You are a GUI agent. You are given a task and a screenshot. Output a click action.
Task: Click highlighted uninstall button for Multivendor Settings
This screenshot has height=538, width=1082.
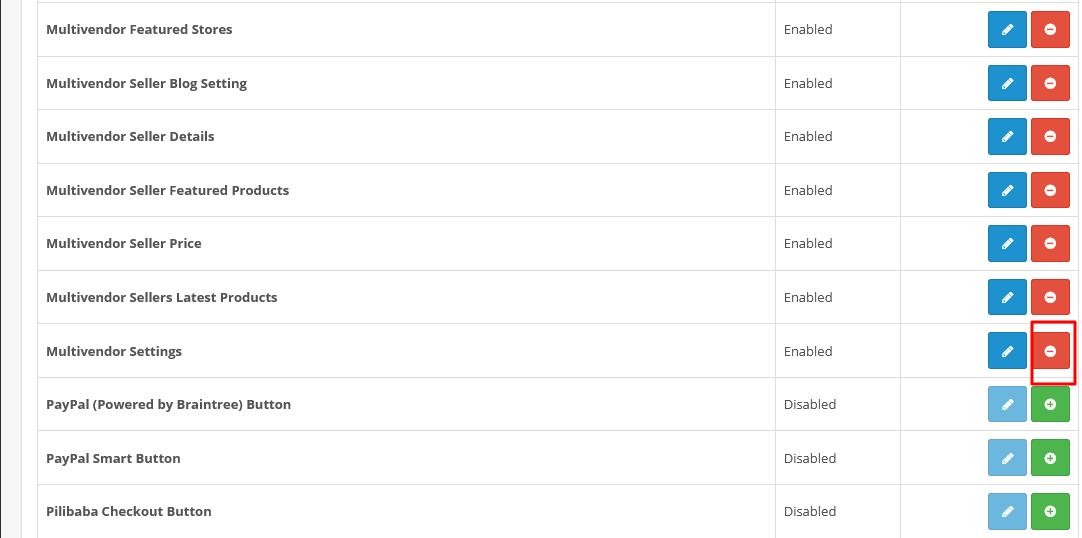1050,351
